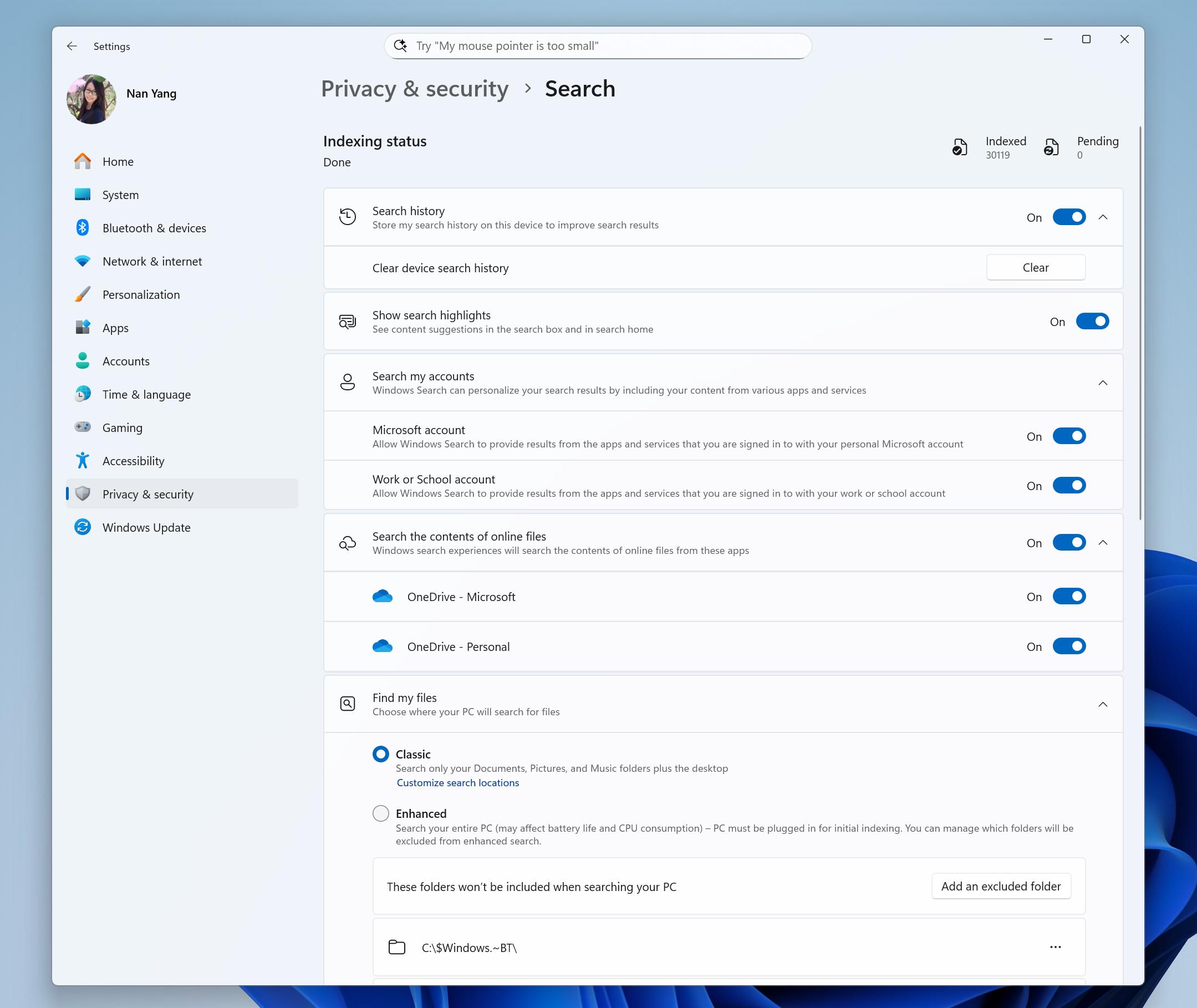This screenshot has height=1008, width=1197.
Task: Click Nan Yang's profile picture
Action: [x=91, y=98]
